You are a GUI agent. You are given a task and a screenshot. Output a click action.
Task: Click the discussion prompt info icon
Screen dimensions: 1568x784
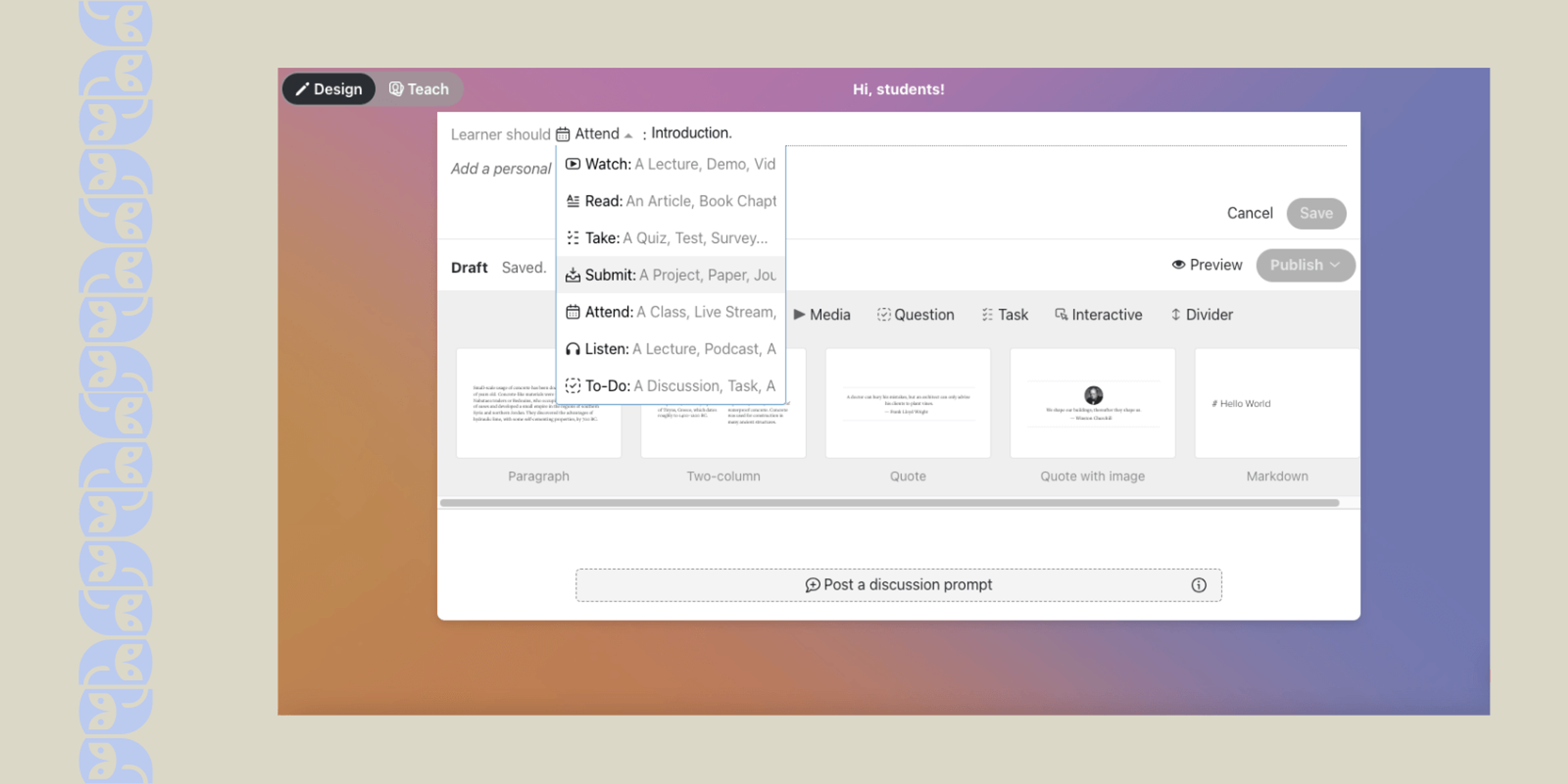1198,585
